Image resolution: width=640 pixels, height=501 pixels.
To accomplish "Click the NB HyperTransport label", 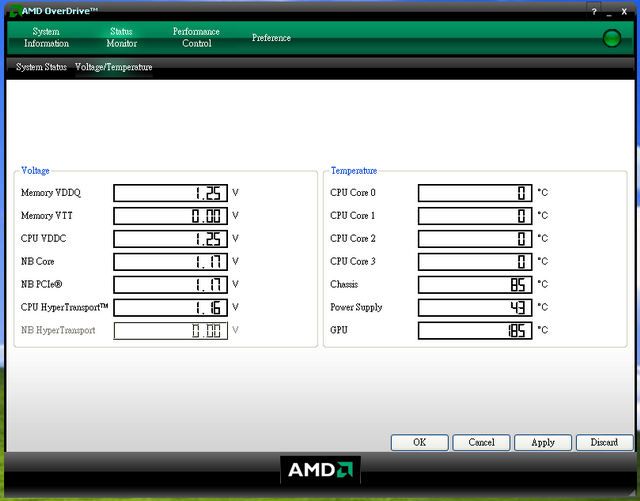I will 58,330.
